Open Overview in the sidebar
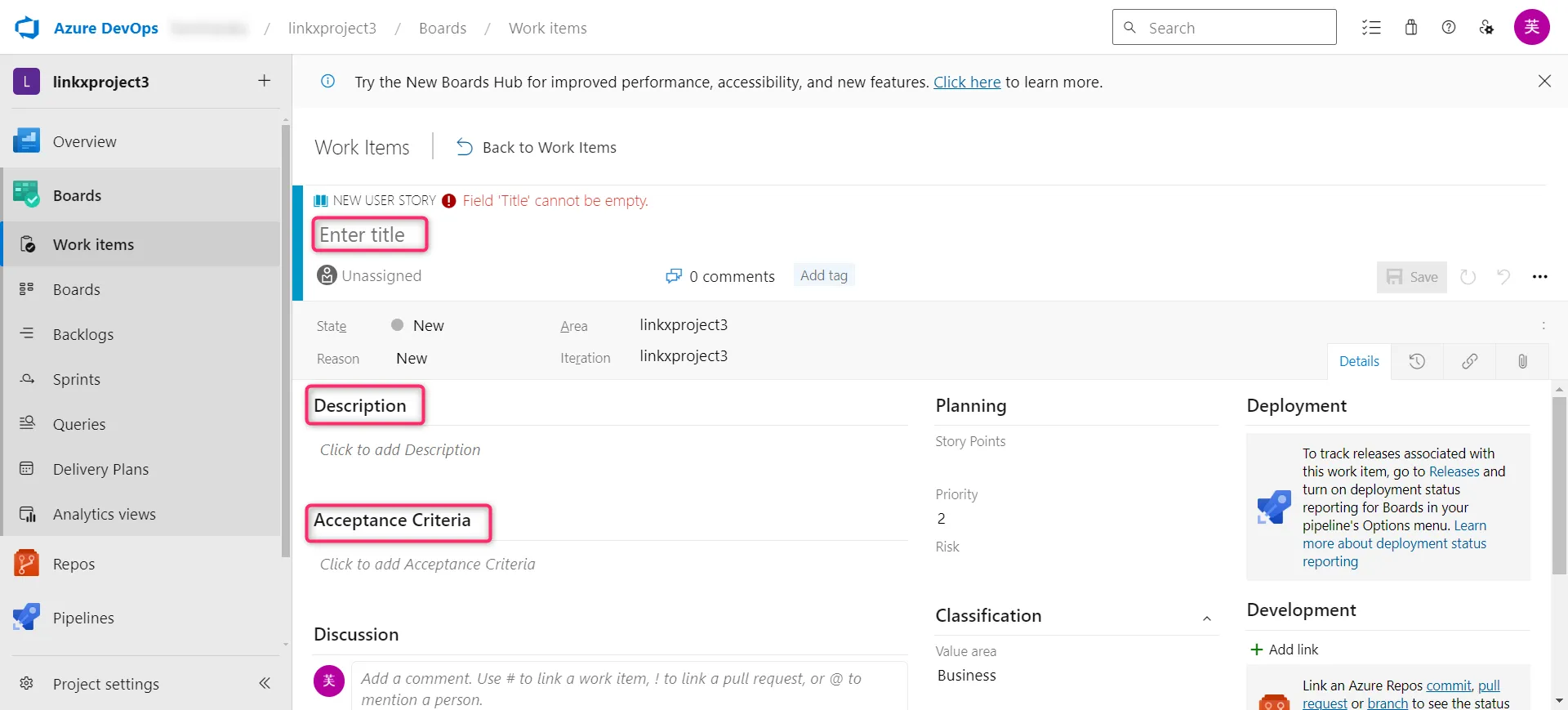This screenshot has width=1568, height=710. pyautogui.click(x=142, y=141)
